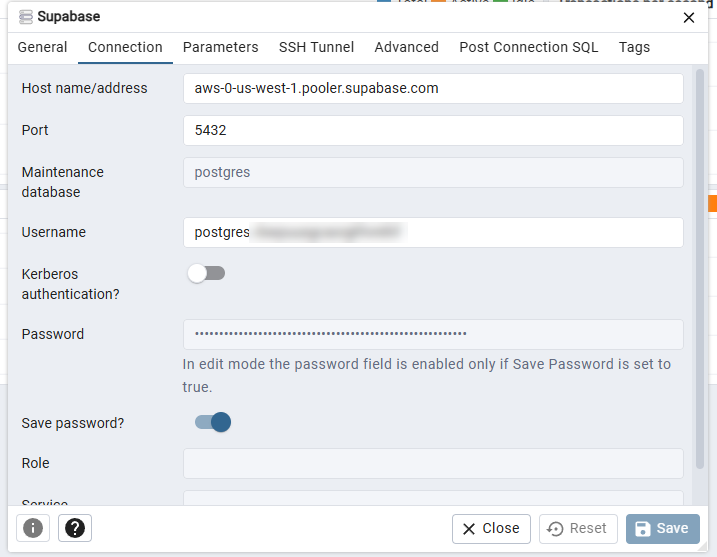
Task: Click the Supabase server icon in title
Action: click(26, 17)
